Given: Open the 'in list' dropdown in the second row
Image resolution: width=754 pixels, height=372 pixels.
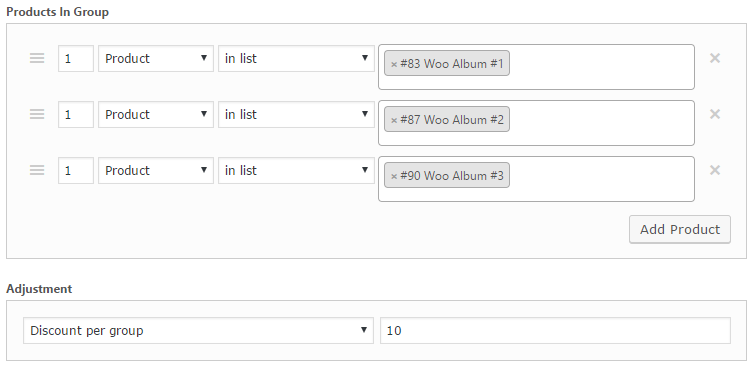Looking at the screenshot, I should coord(296,114).
